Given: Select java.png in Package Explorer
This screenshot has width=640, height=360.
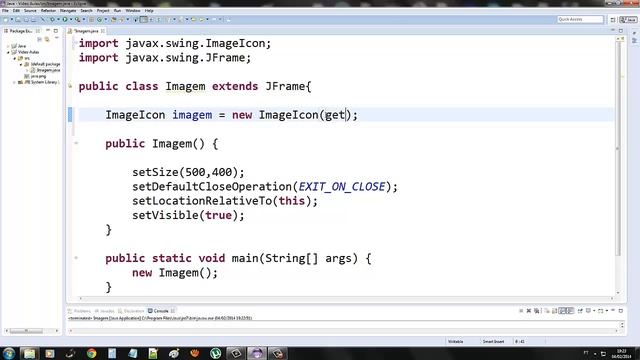Looking at the screenshot, I should click(x=36, y=76).
